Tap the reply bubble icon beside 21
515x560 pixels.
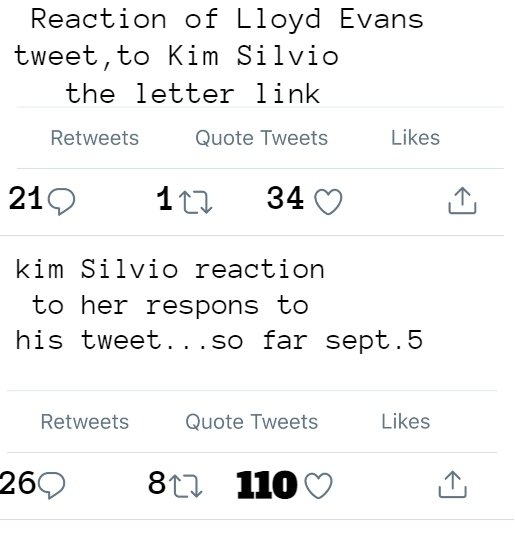point(61,201)
